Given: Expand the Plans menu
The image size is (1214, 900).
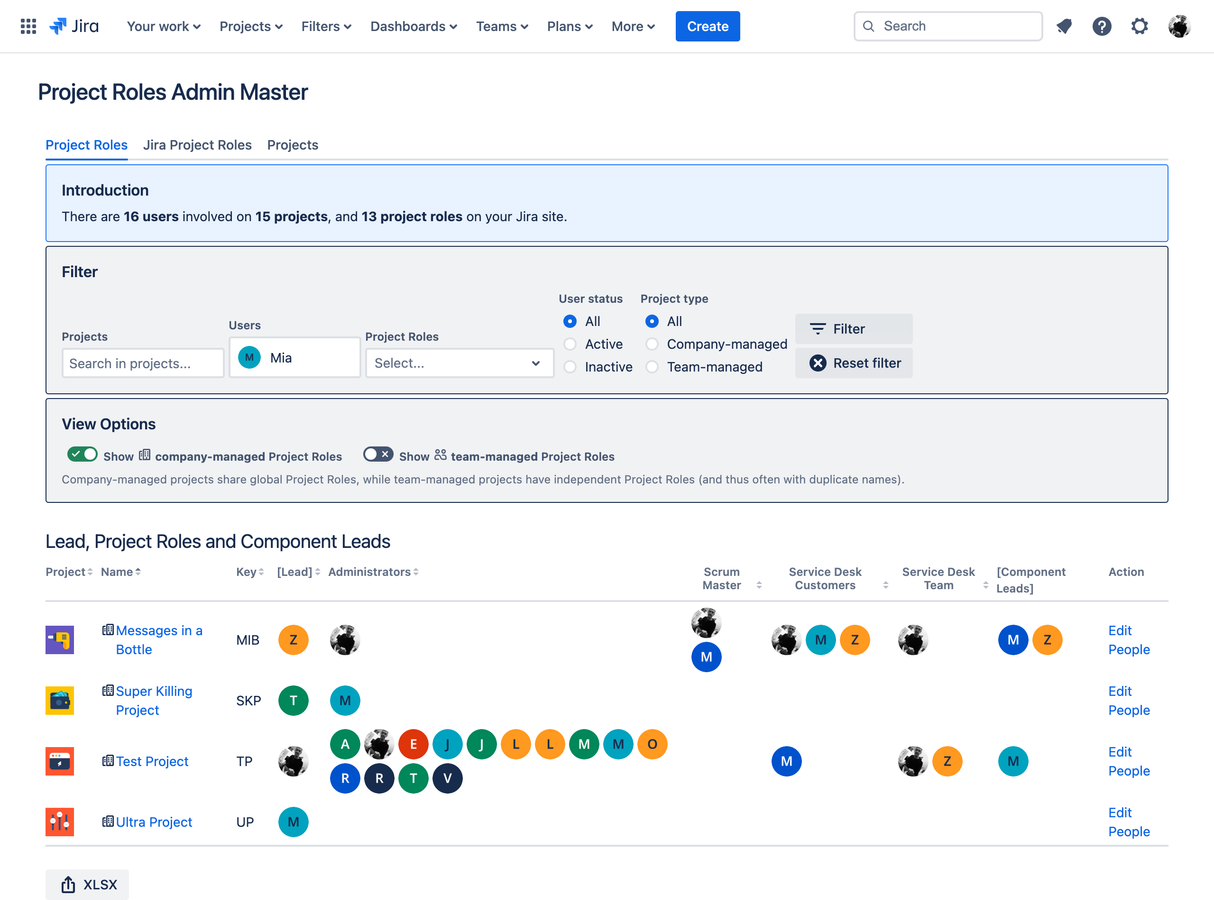Looking at the screenshot, I should [x=570, y=26].
